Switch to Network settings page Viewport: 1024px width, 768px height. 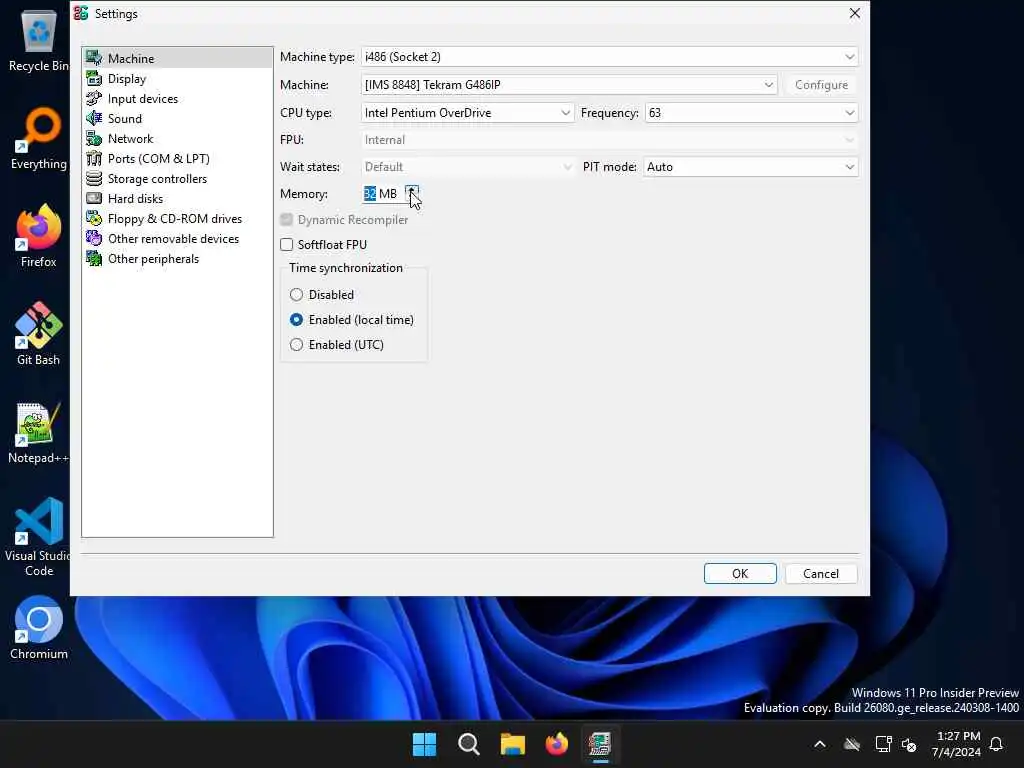[x=131, y=138]
